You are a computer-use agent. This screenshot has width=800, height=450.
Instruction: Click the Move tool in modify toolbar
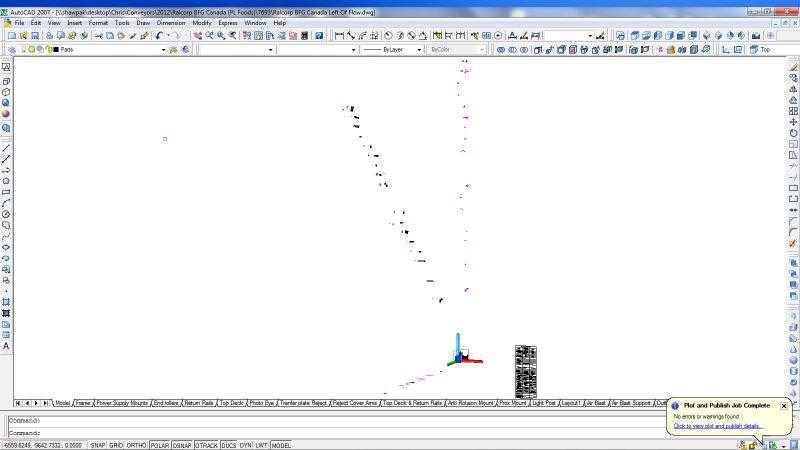[793, 122]
